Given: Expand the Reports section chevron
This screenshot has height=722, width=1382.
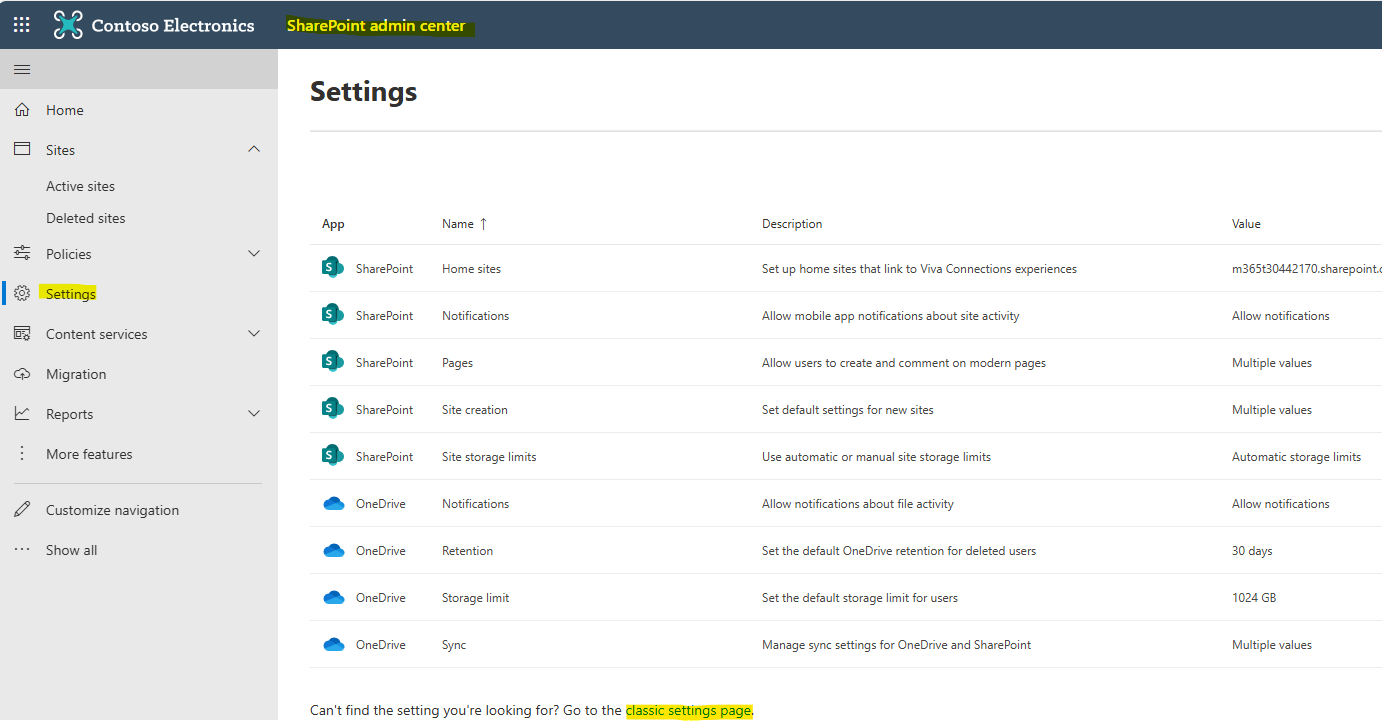Looking at the screenshot, I should 254,413.
